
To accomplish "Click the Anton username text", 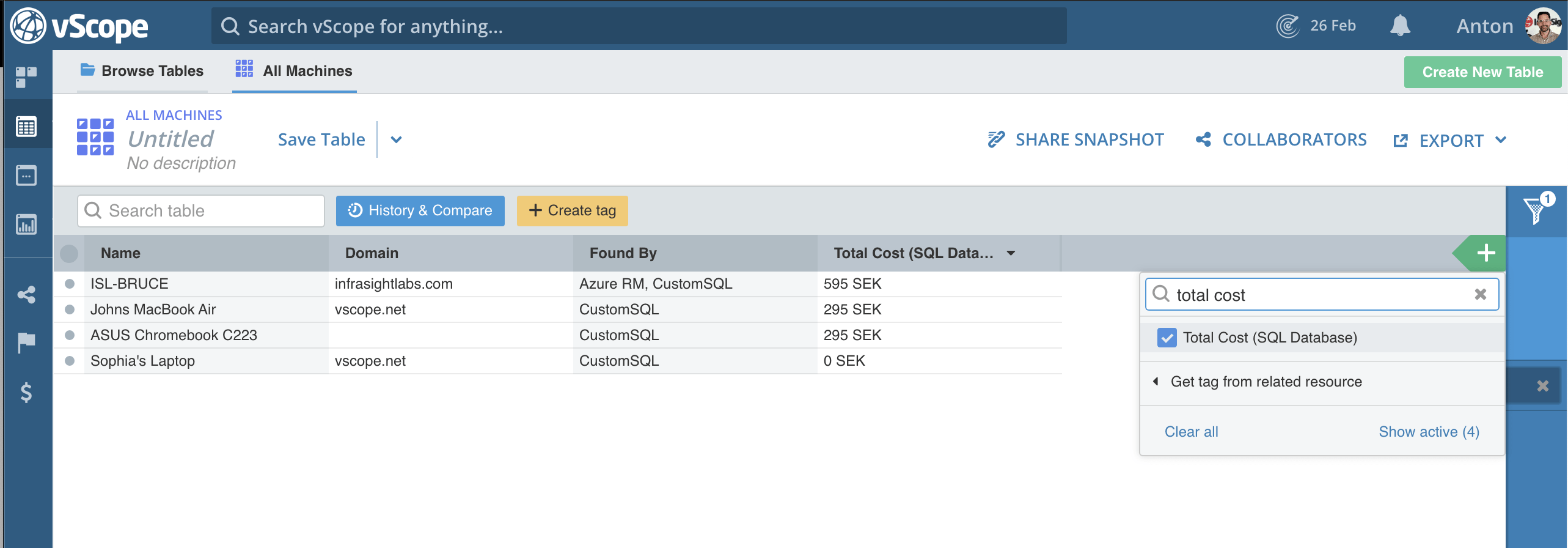I will click(x=1485, y=26).
